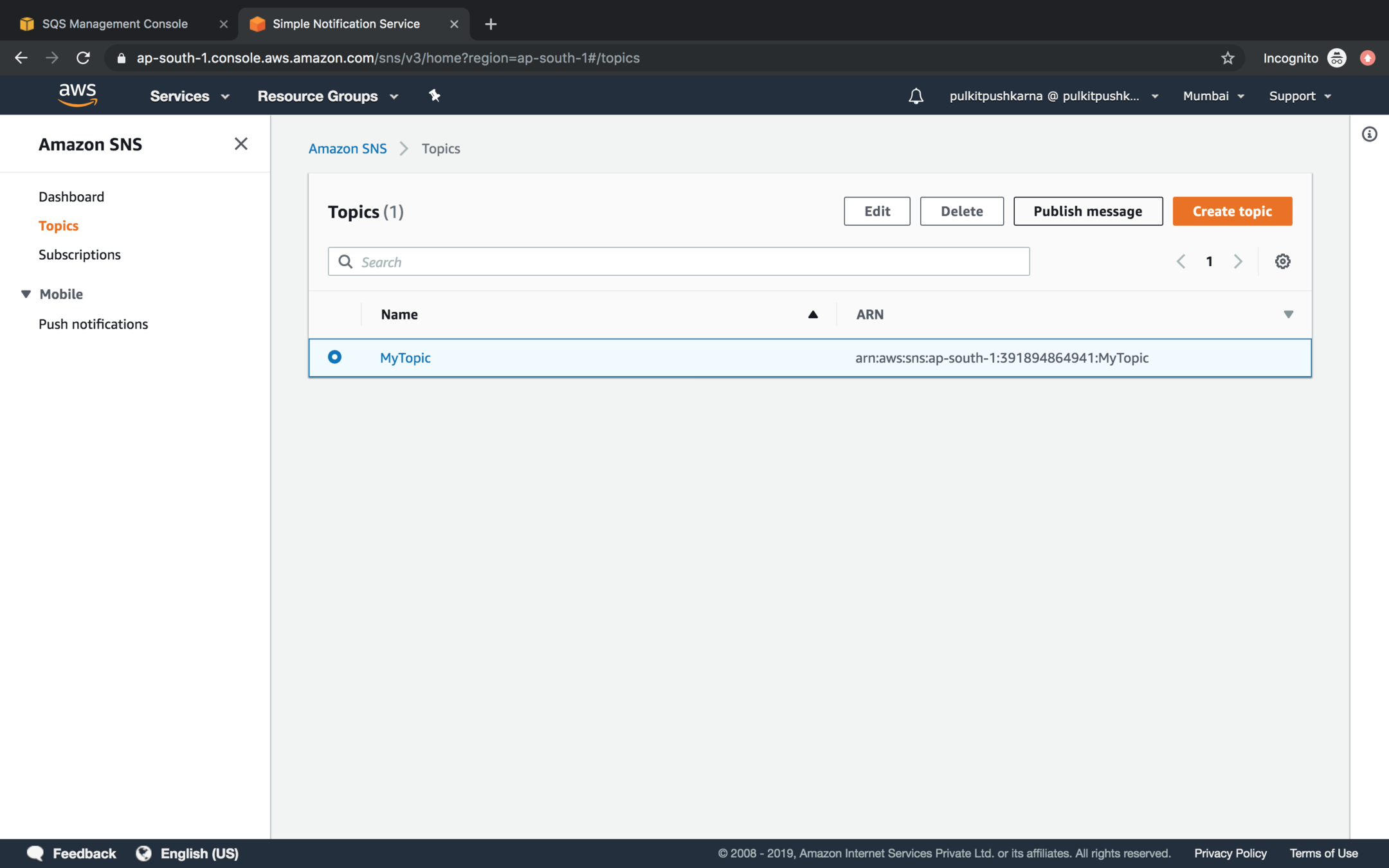Sort topics by Name column arrow
This screenshot has height=868, width=1389.
click(813, 314)
